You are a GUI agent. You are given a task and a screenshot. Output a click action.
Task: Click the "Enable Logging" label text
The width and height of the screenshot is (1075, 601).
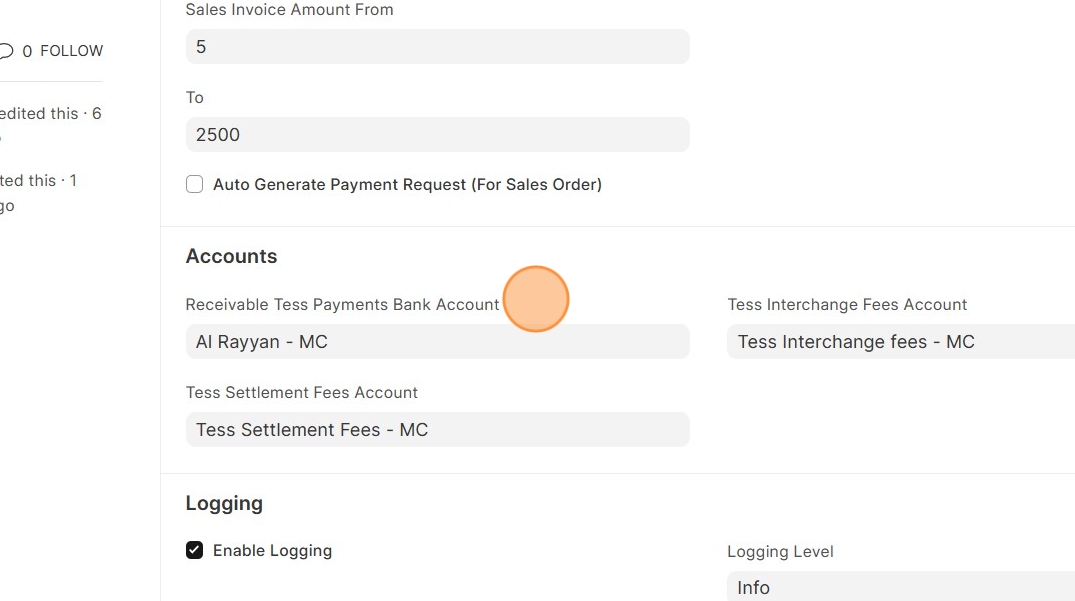point(272,551)
